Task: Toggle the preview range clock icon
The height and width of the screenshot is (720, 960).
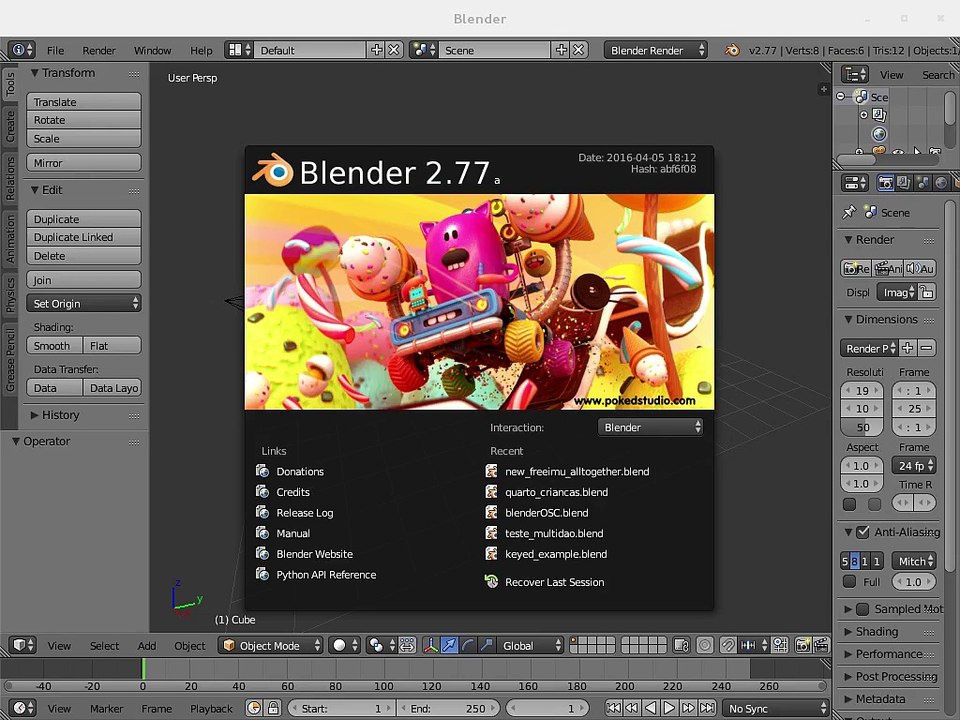Action: pyautogui.click(x=254, y=708)
